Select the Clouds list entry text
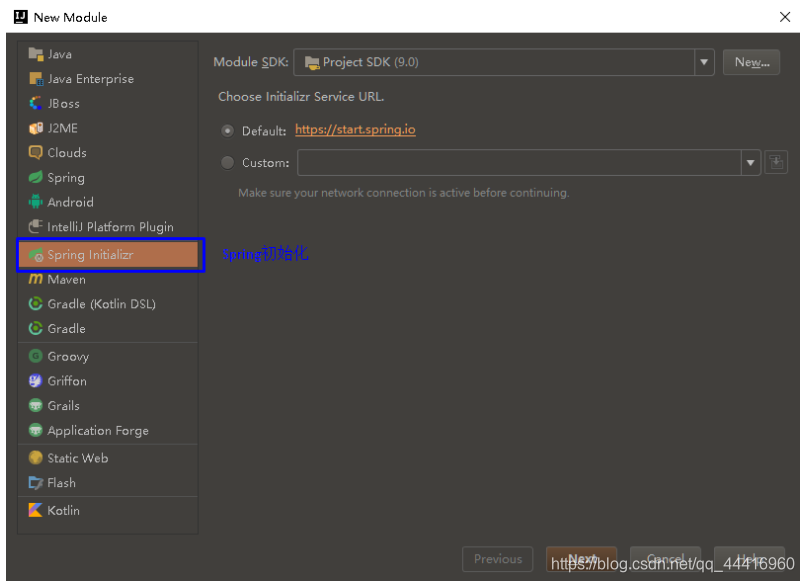Image resolution: width=805 pixels, height=583 pixels. point(67,152)
